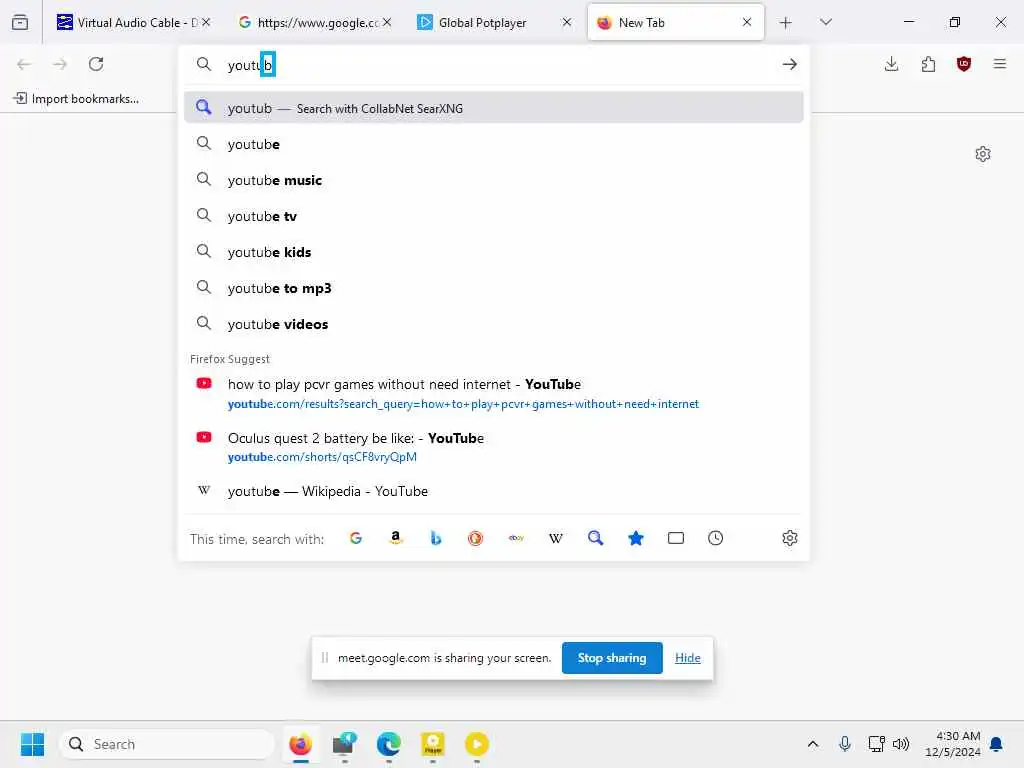Reload the current page
Viewport: 1024px width, 768px height.
pos(96,64)
